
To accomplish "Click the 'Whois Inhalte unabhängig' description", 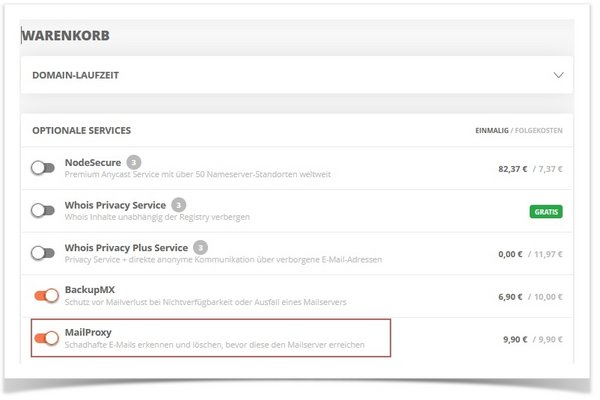I will pos(157,217).
